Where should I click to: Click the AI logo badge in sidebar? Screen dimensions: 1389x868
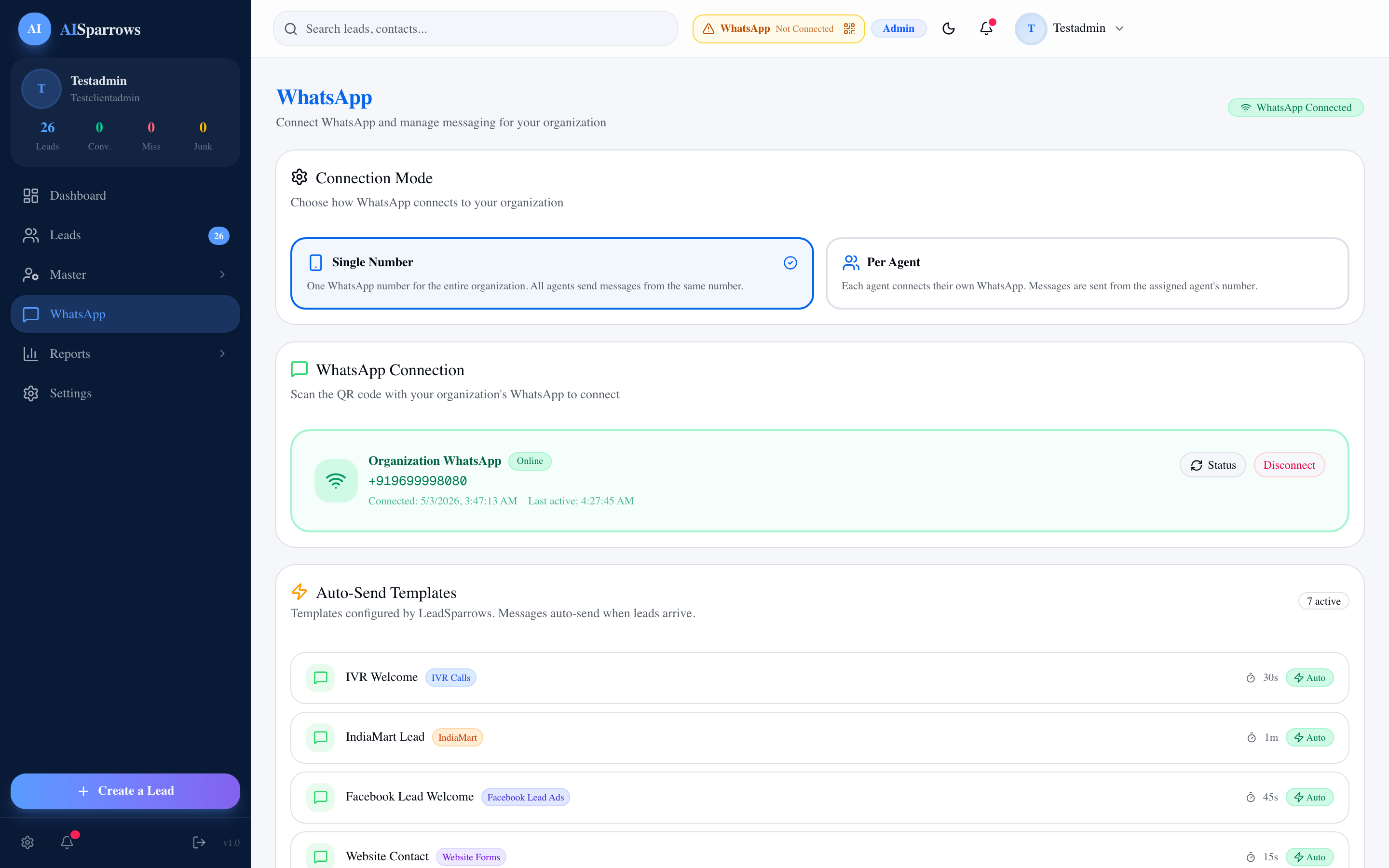click(34, 29)
